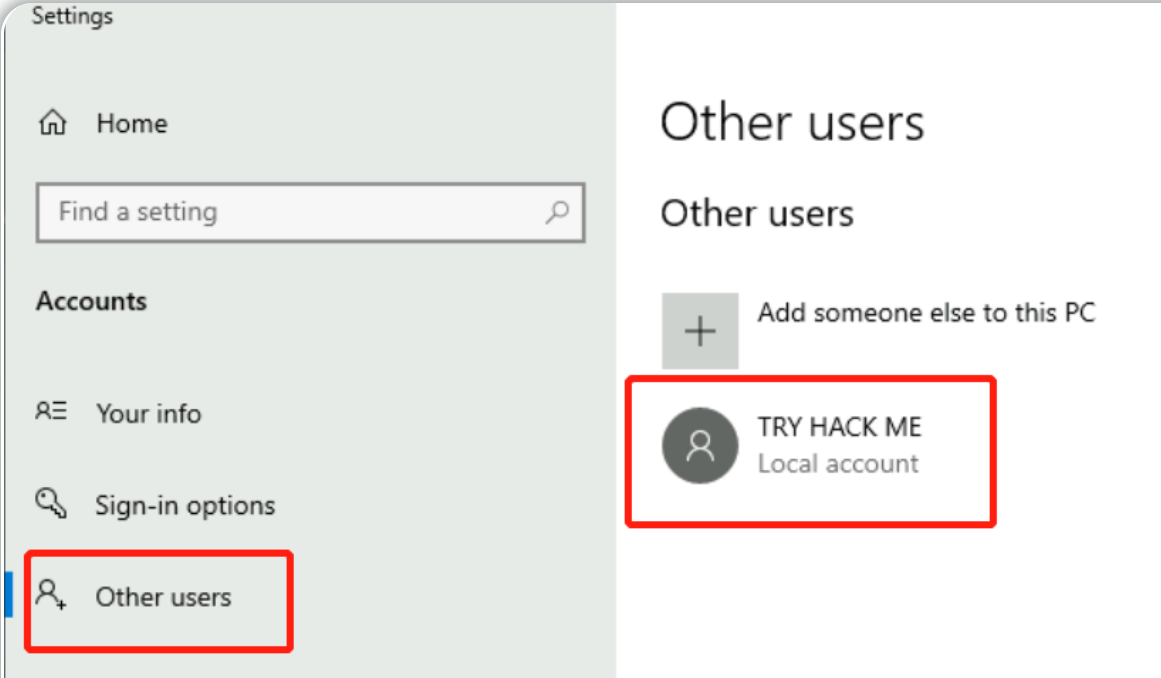Click the blue selection indicator bar
Screen dimensions: 1161x678
8,594
